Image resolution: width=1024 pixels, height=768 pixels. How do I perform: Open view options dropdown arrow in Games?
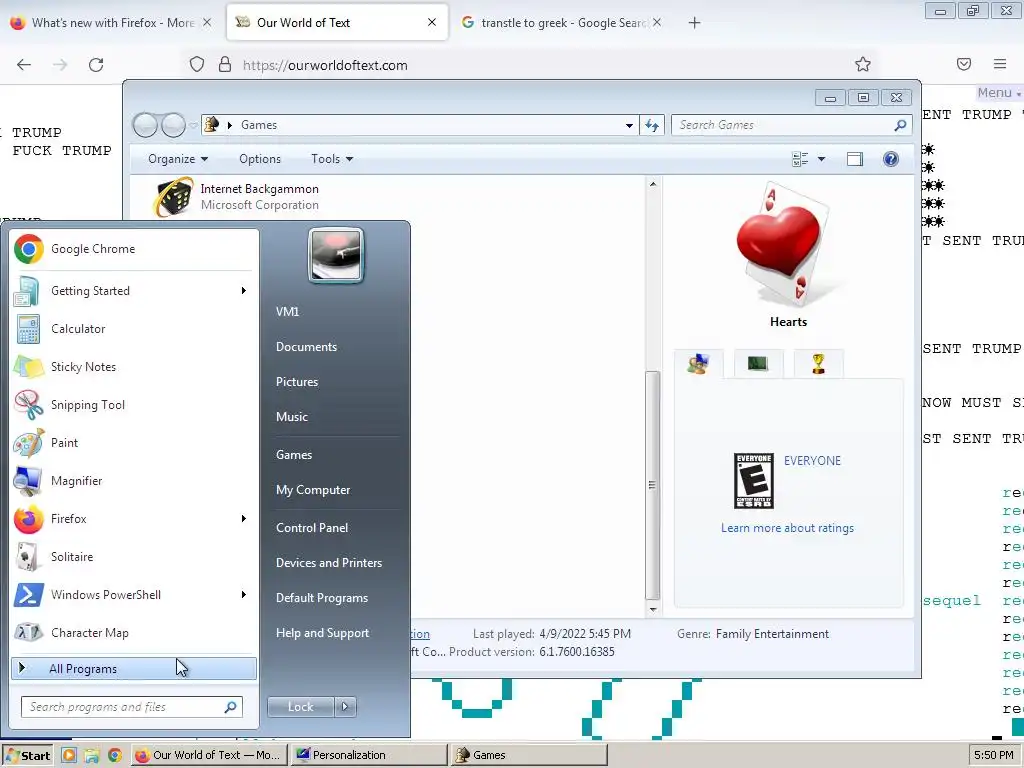point(822,159)
